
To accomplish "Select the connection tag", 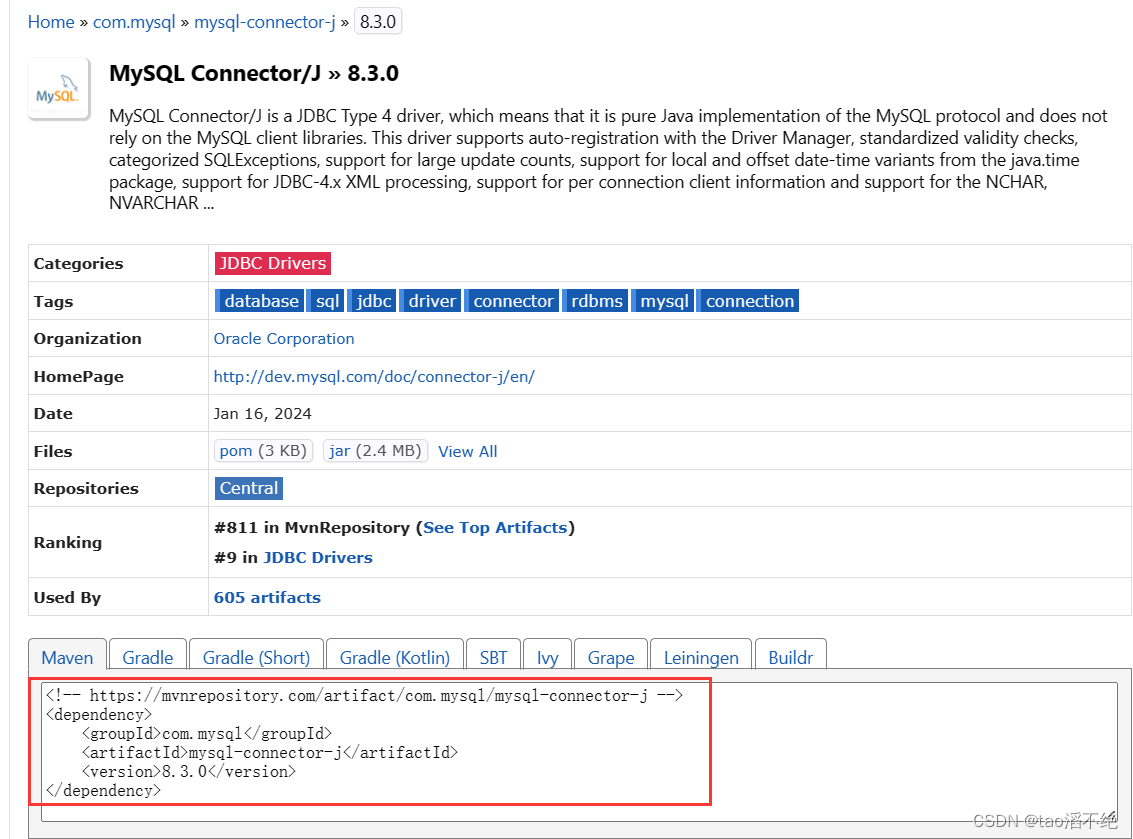I will click(749, 301).
